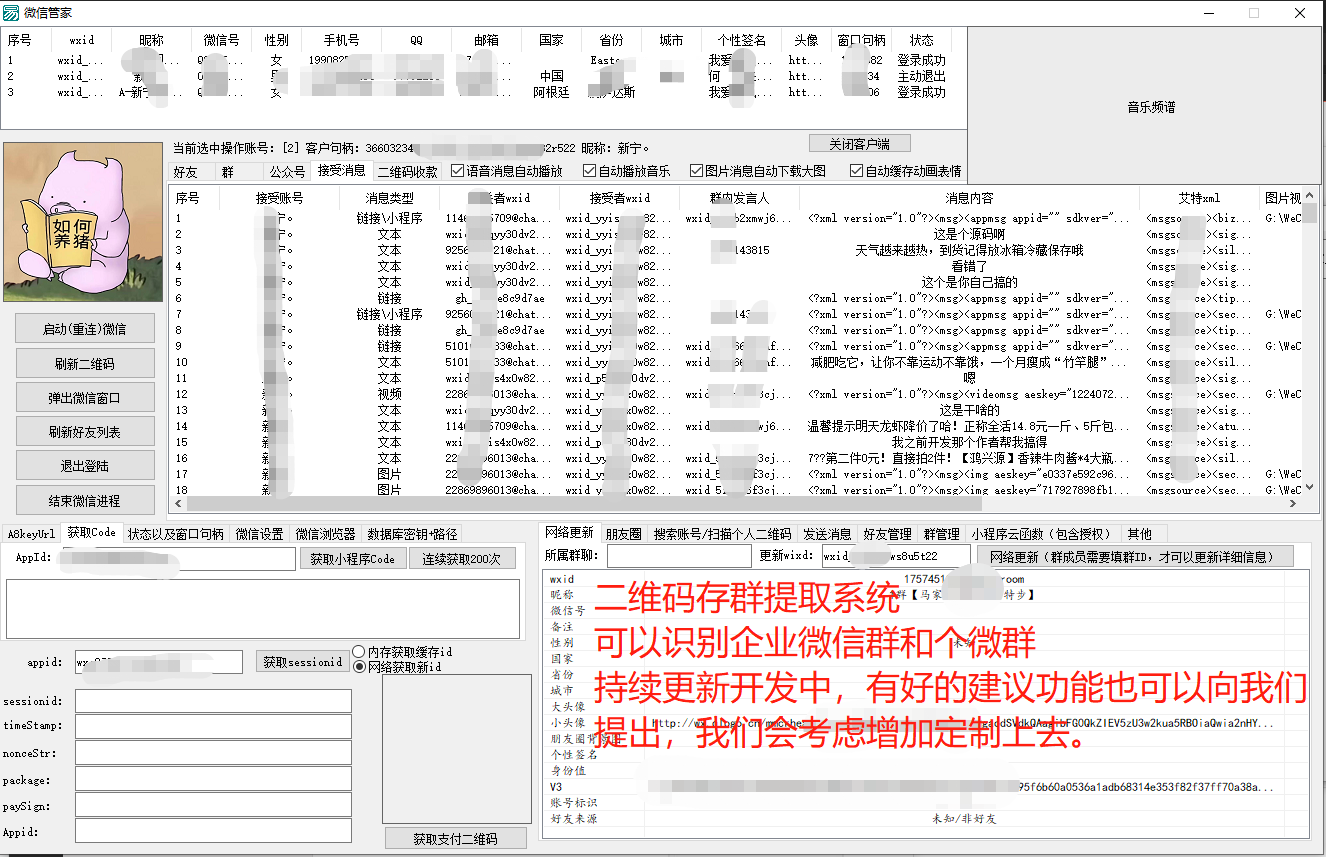This screenshot has height=857, width=1326.
Task: Click the 刷新二维码 button
Action: [x=85, y=364]
